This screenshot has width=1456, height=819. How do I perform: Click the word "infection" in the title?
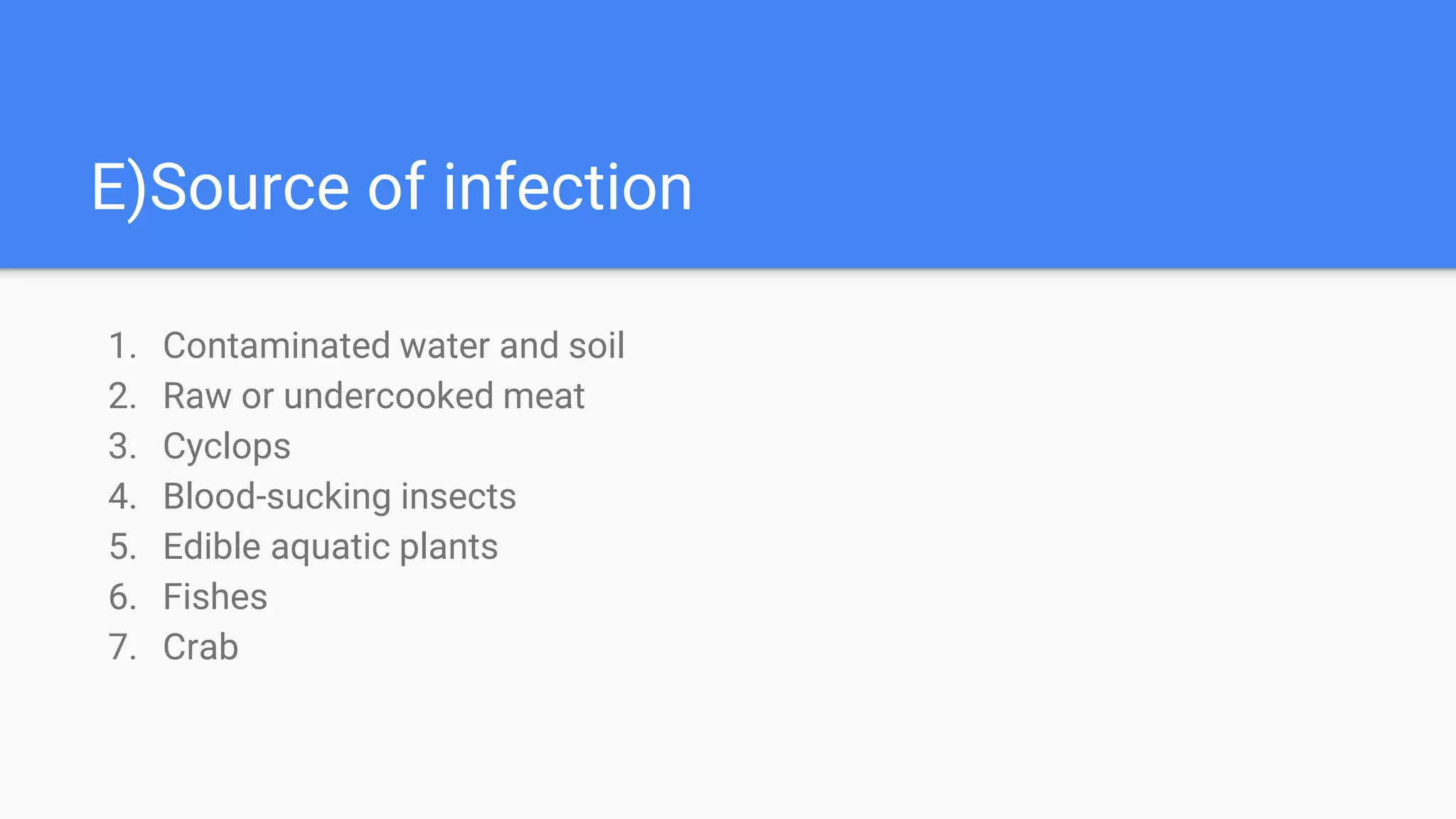pos(567,187)
